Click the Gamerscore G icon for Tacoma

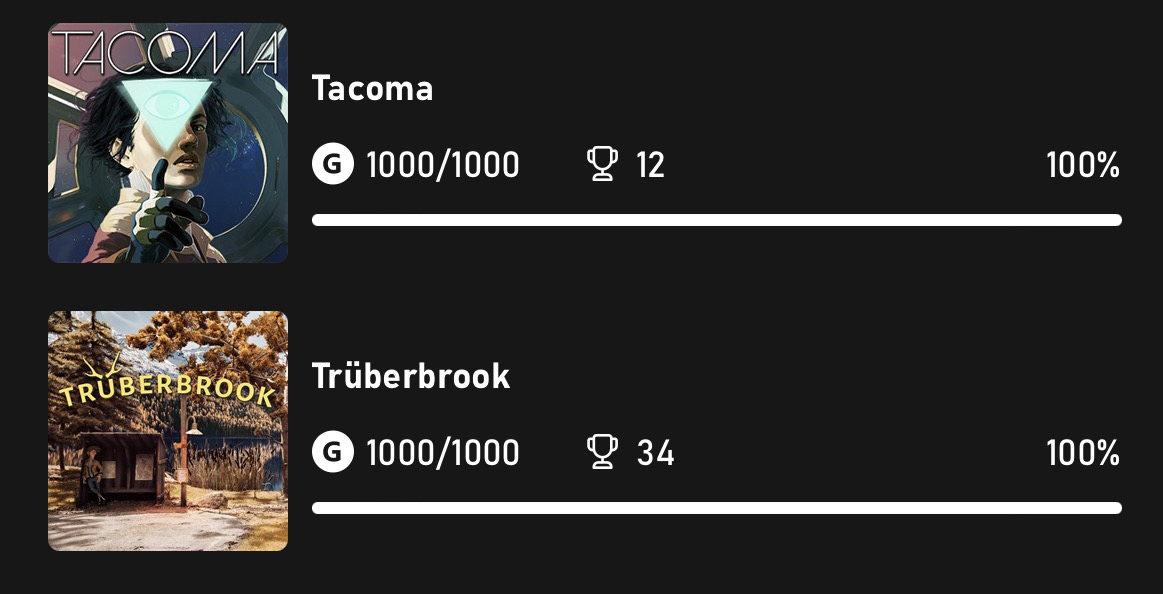tap(332, 164)
